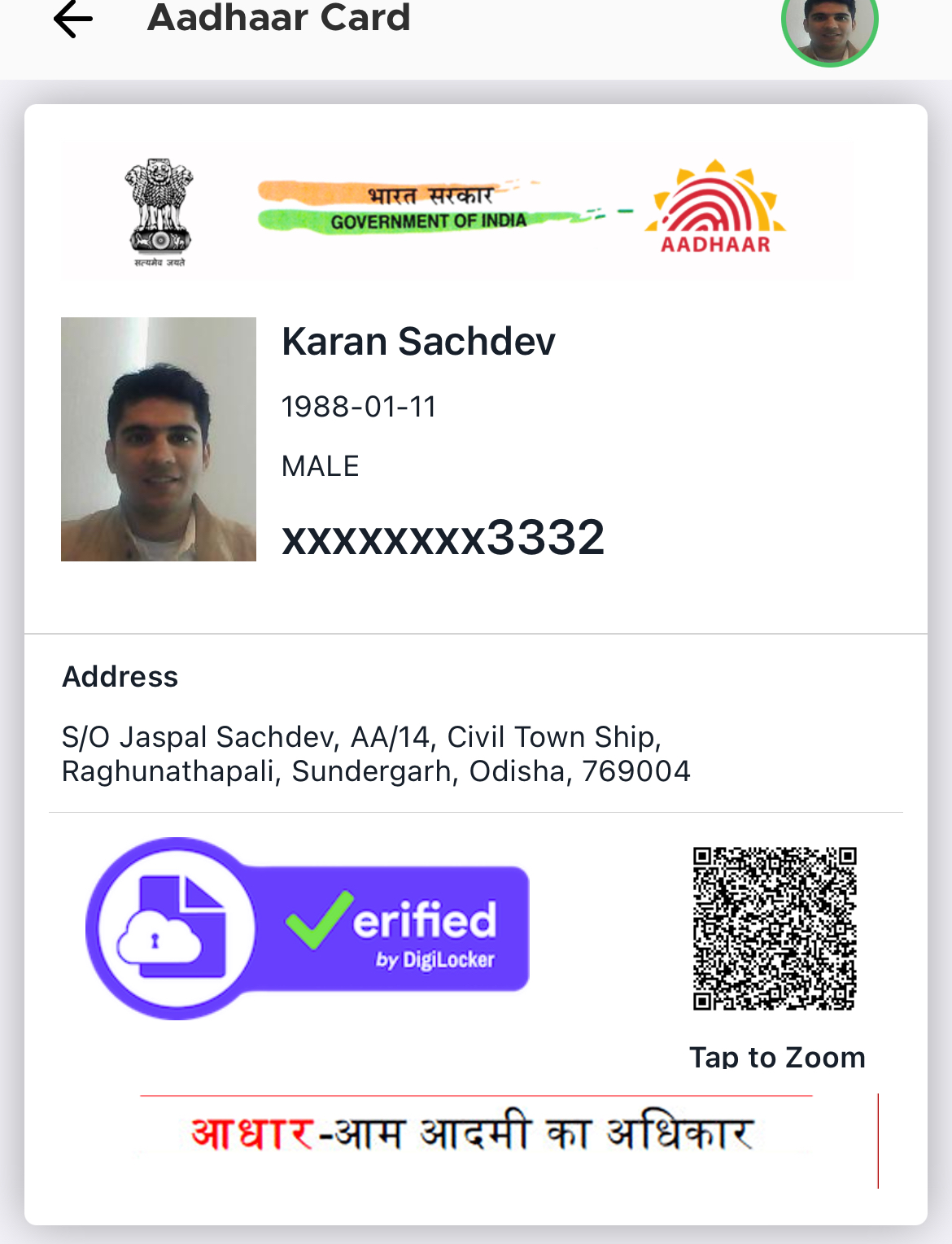Tap the MALE gender text

pyautogui.click(x=321, y=466)
